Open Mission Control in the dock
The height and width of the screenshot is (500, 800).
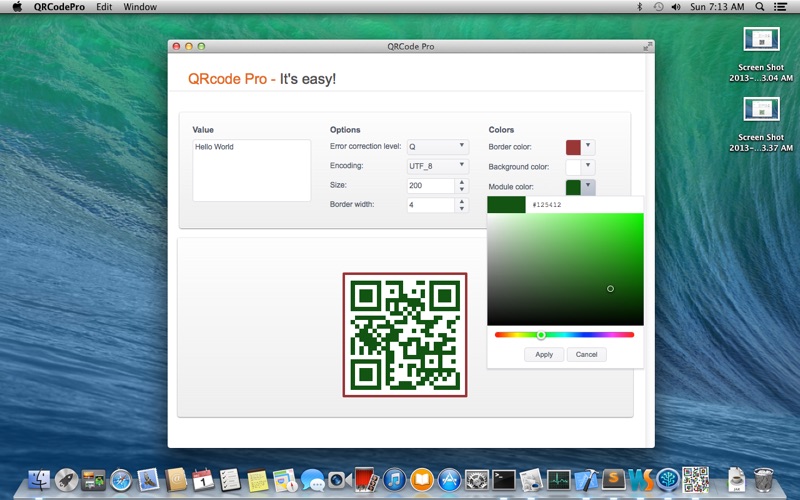[93, 480]
